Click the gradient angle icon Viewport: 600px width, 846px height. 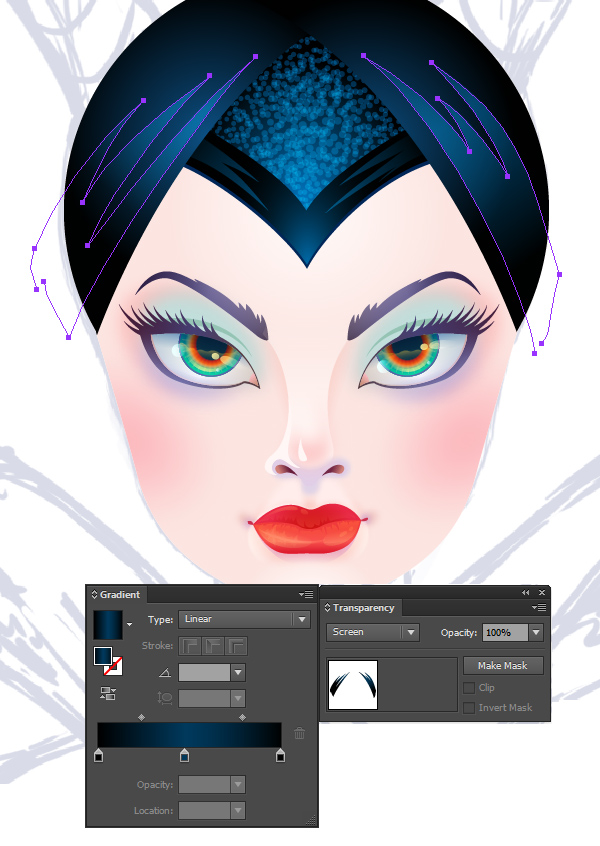(165, 672)
